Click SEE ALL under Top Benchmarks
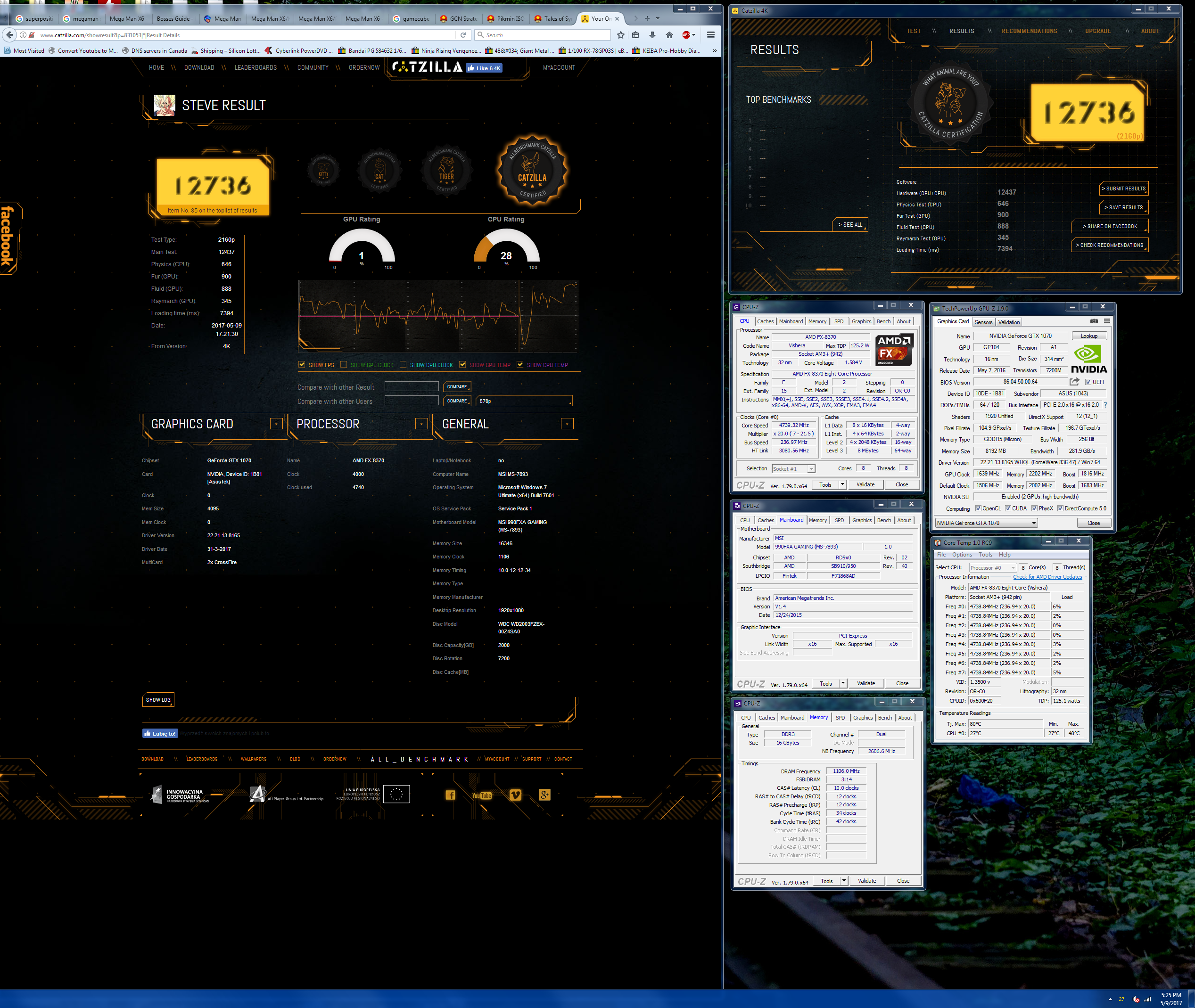 (850, 225)
